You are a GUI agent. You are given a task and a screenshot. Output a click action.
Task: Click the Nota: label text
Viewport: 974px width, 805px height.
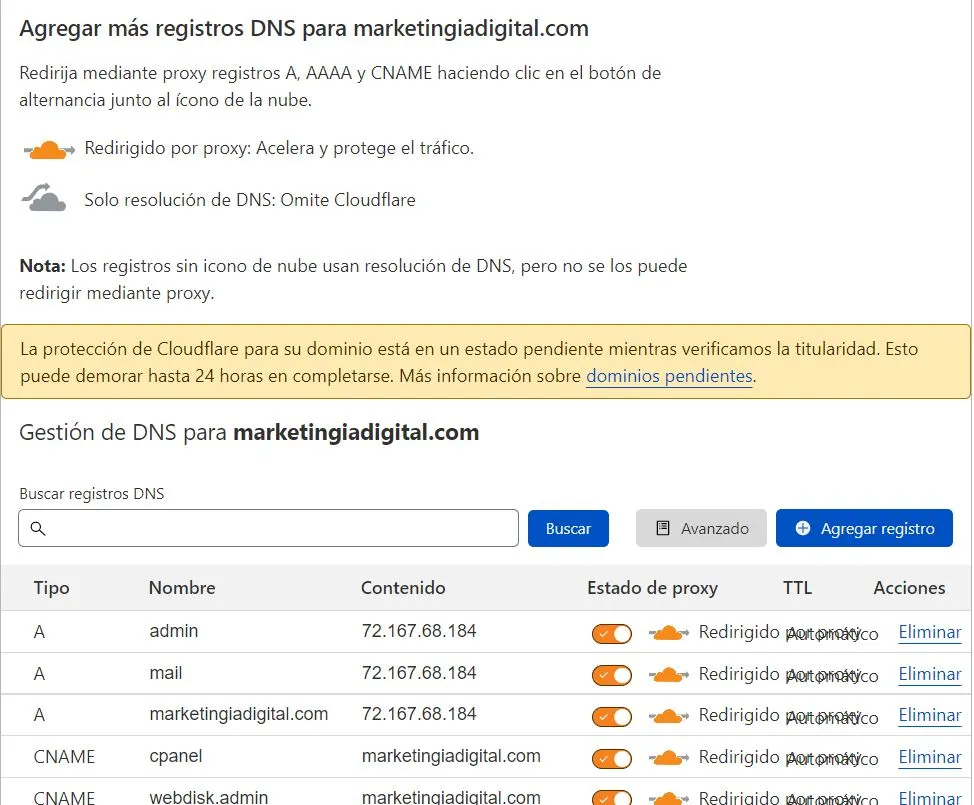42,266
